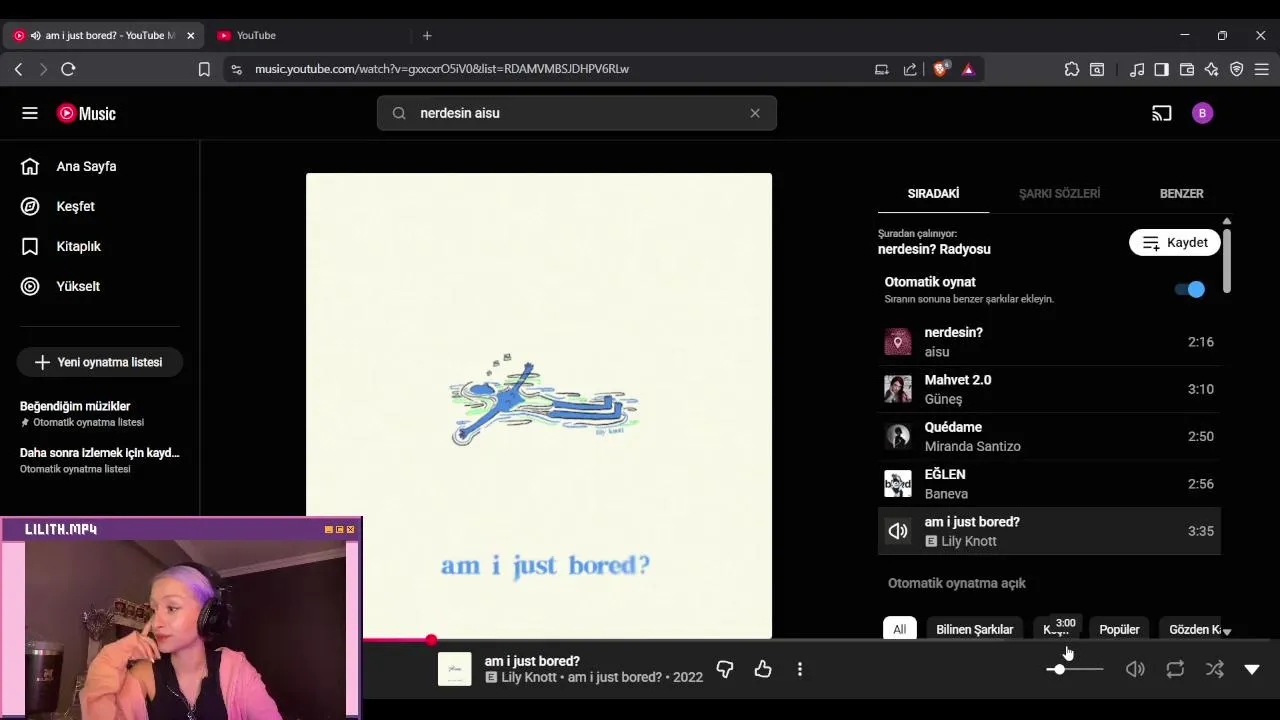Image resolution: width=1280 pixels, height=720 pixels.
Task: Save the queue with Kaydet button
Action: [x=1175, y=243]
